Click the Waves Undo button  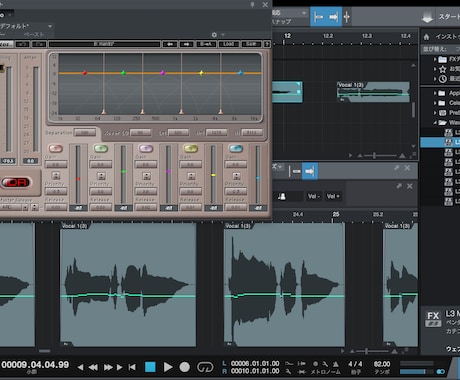pyautogui.click(x=23, y=44)
